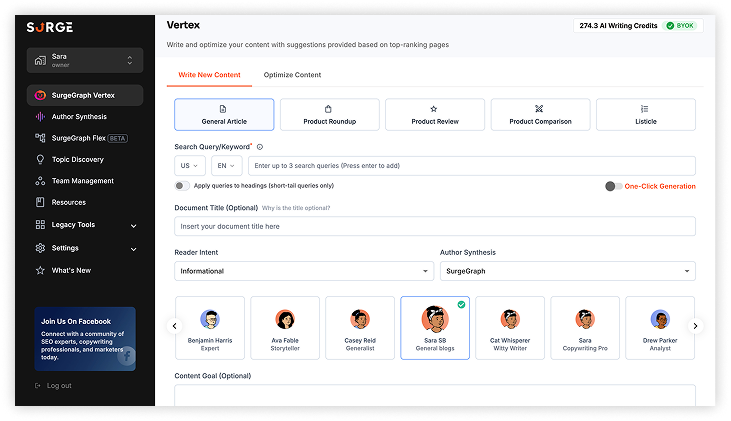731x421 pixels.
Task: Select Sara SB General blogs persona
Action: (x=435, y=328)
